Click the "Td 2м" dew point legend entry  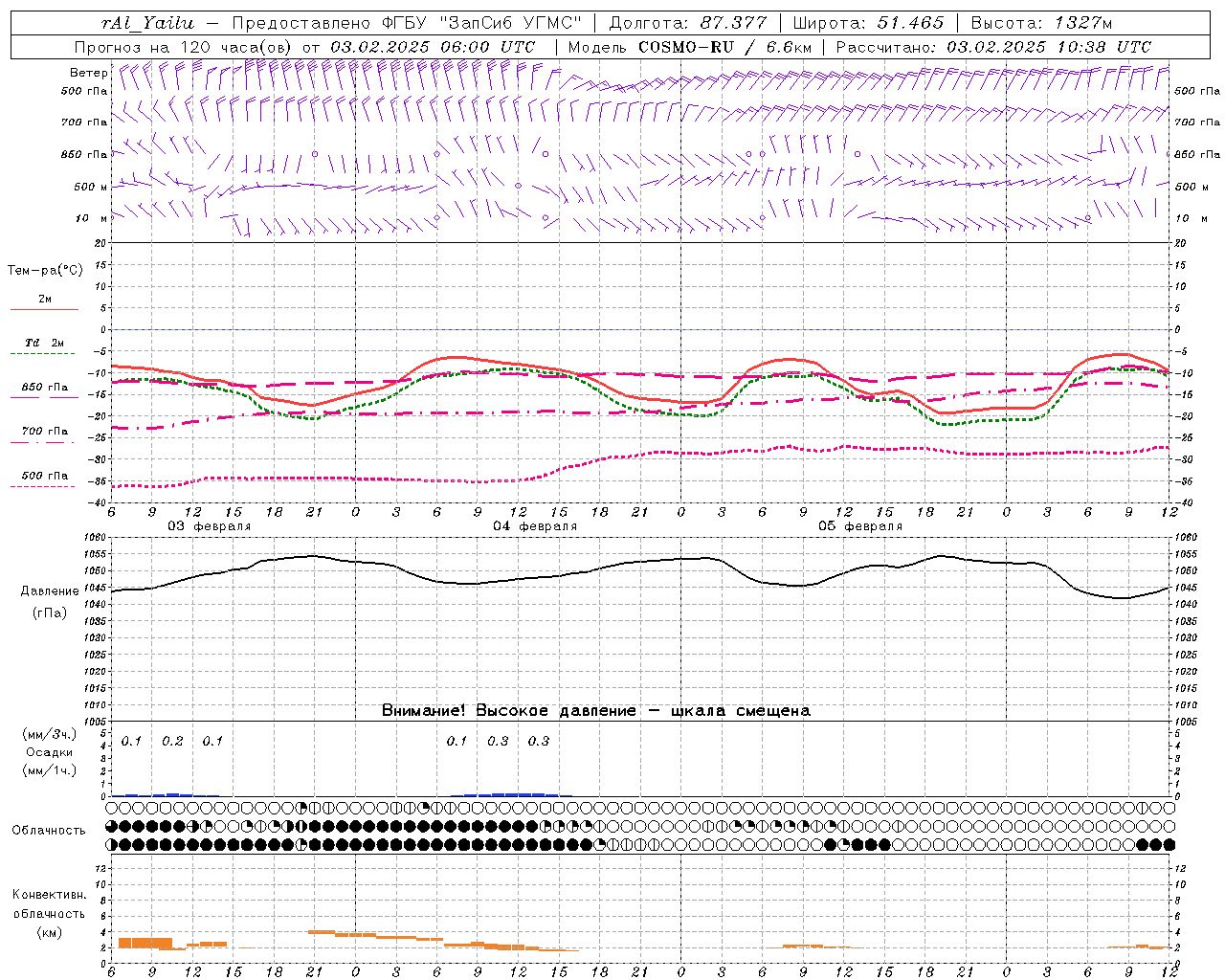click(45, 343)
